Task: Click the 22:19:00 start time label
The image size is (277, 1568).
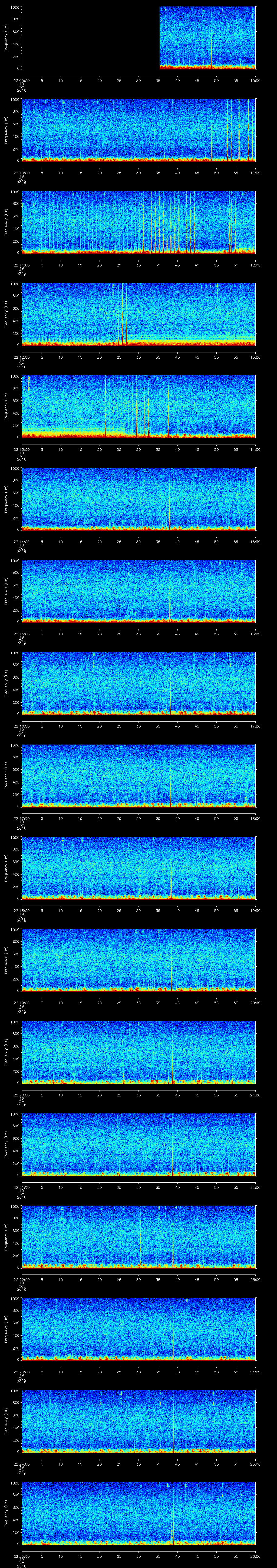Action: [22, 1003]
